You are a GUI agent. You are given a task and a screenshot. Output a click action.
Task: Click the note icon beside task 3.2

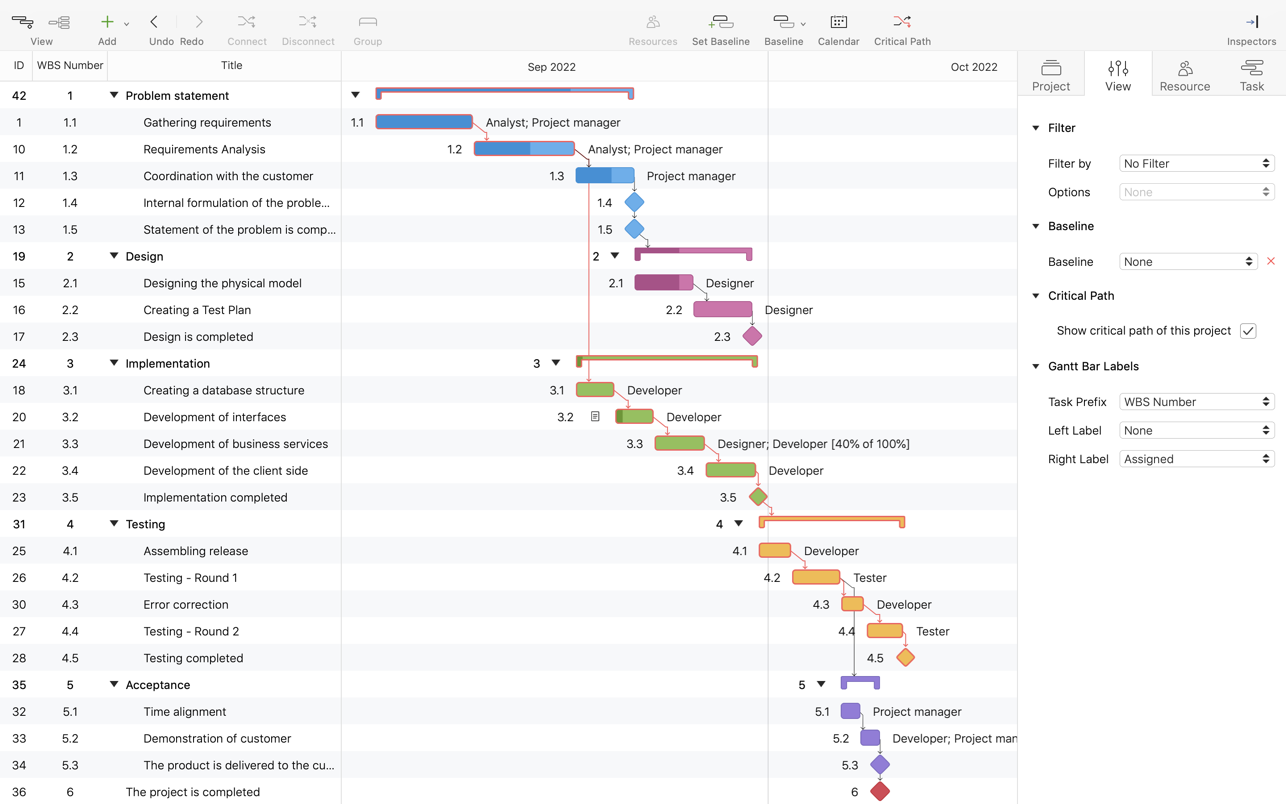(x=595, y=417)
